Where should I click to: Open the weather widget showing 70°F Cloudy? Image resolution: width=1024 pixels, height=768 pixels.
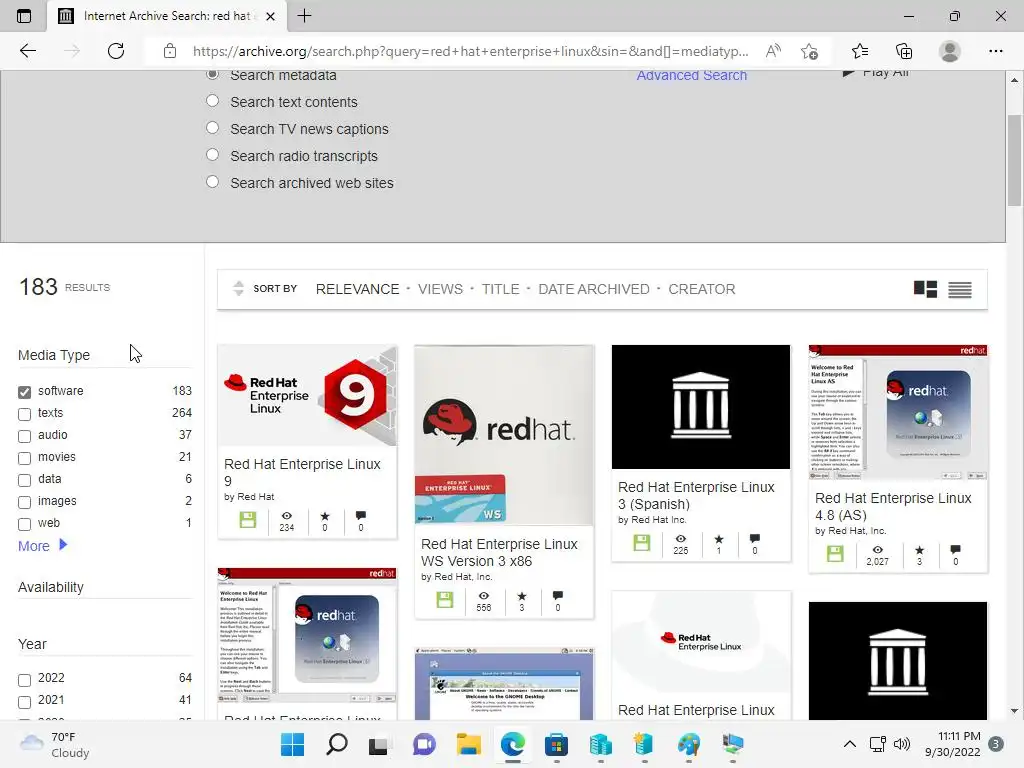pos(55,744)
